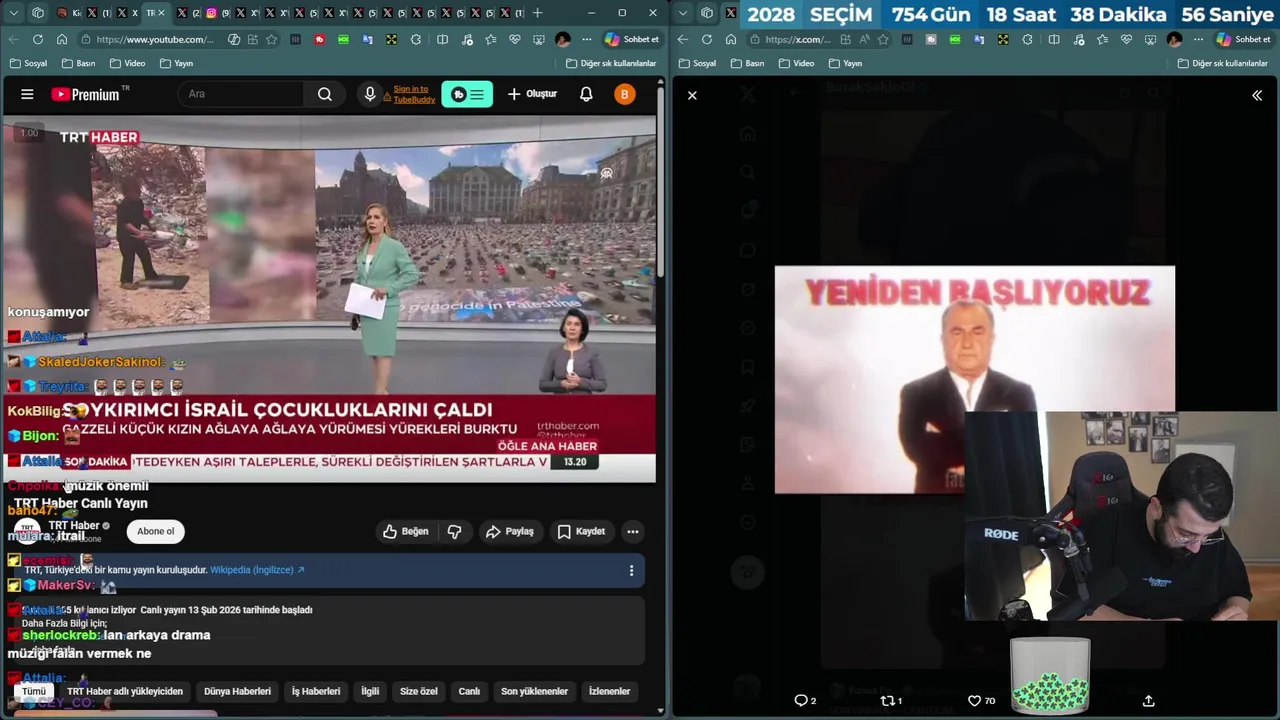
Task: Open the Oluştur create menu
Action: [x=532, y=94]
